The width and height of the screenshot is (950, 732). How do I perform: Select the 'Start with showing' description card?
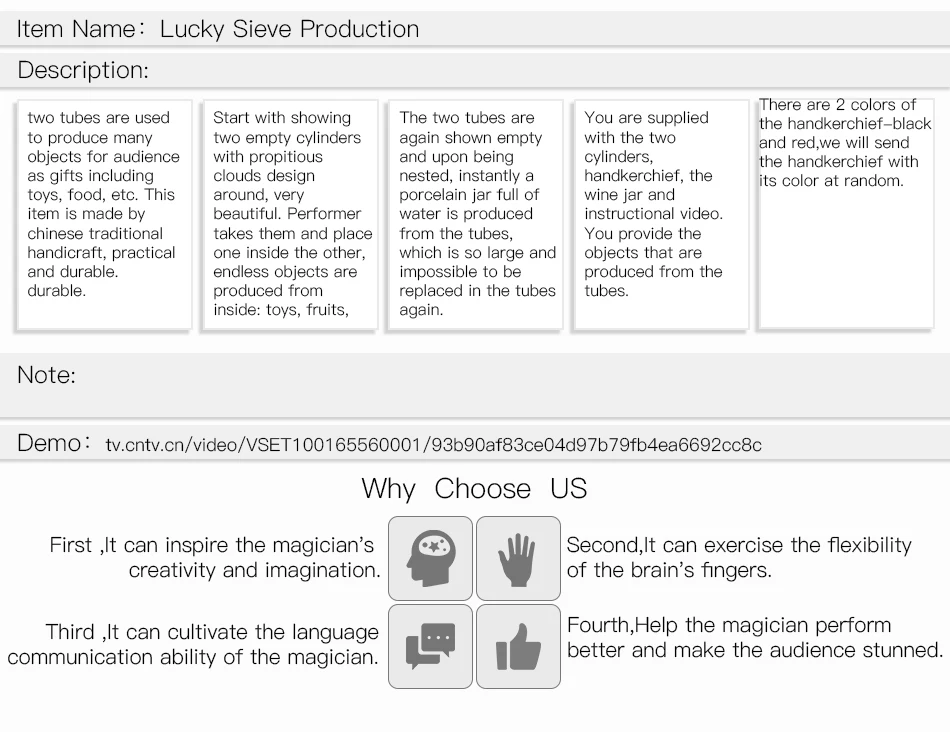point(290,215)
